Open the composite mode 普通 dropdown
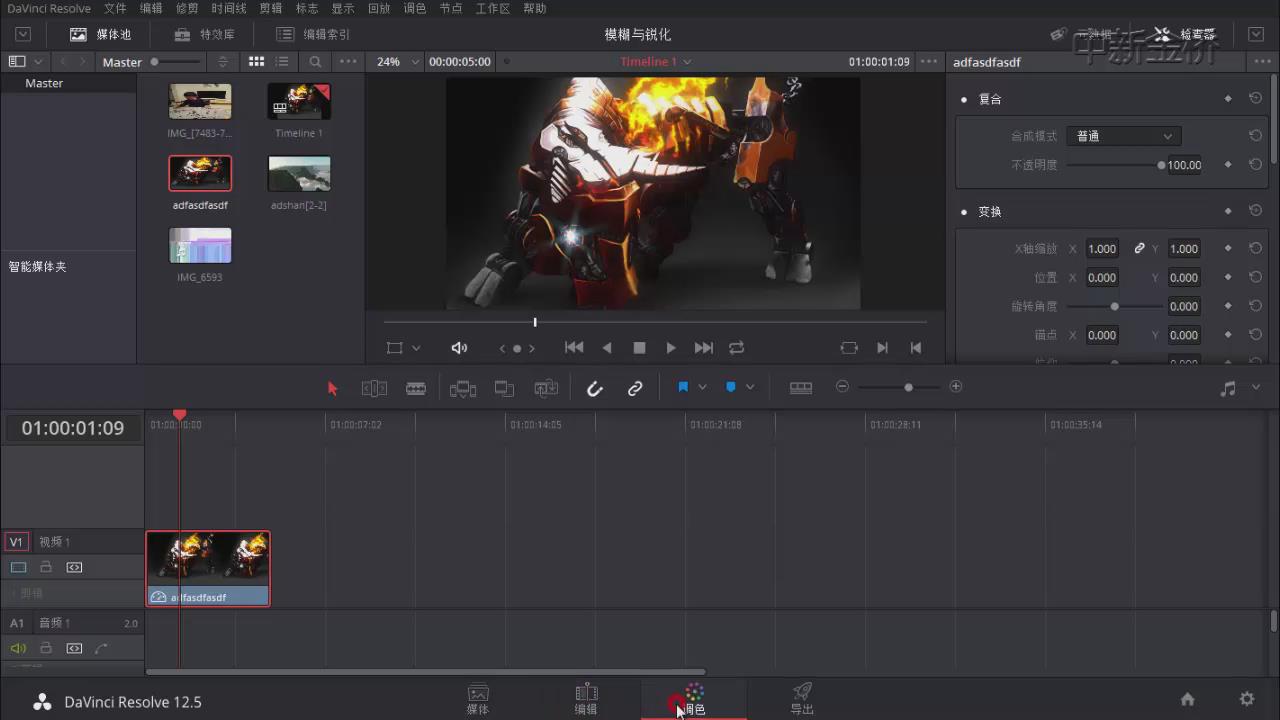The width and height of the screenshot is (1280, 720). (x=1123, y=136)
